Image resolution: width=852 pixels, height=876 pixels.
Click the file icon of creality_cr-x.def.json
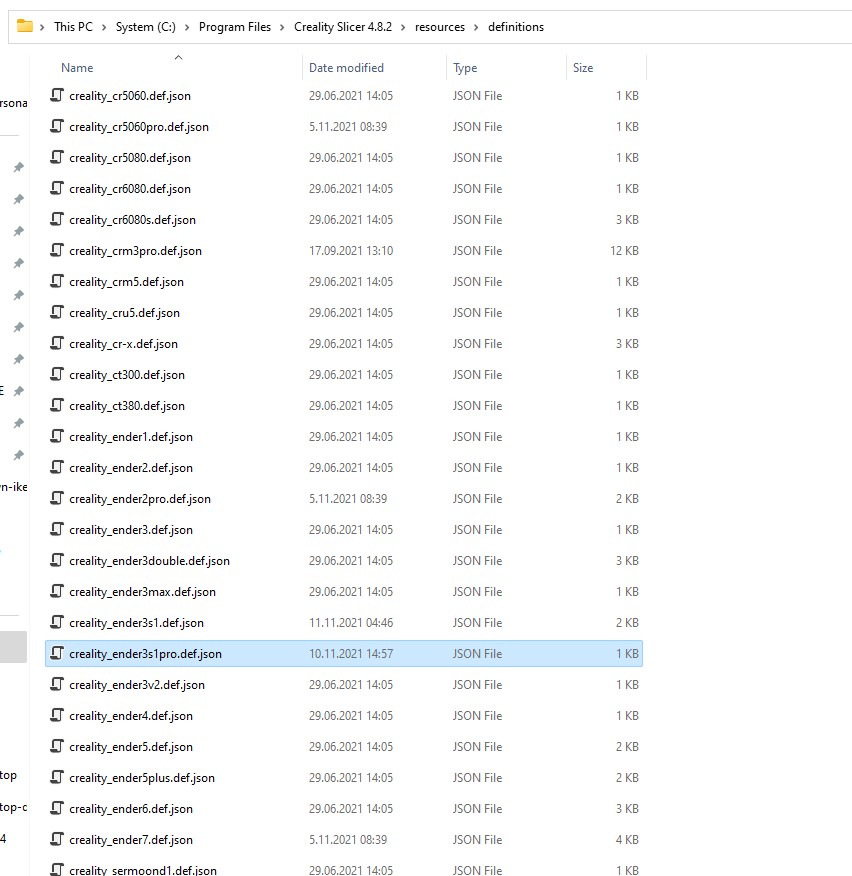coord(57,343)
